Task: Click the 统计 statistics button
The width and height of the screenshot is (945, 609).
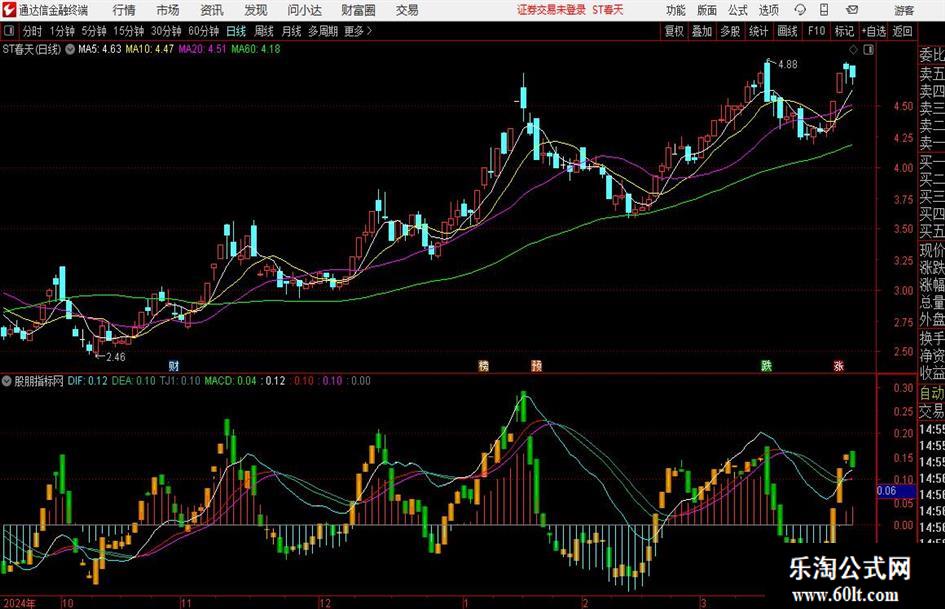Action: [x=759, y=31]
